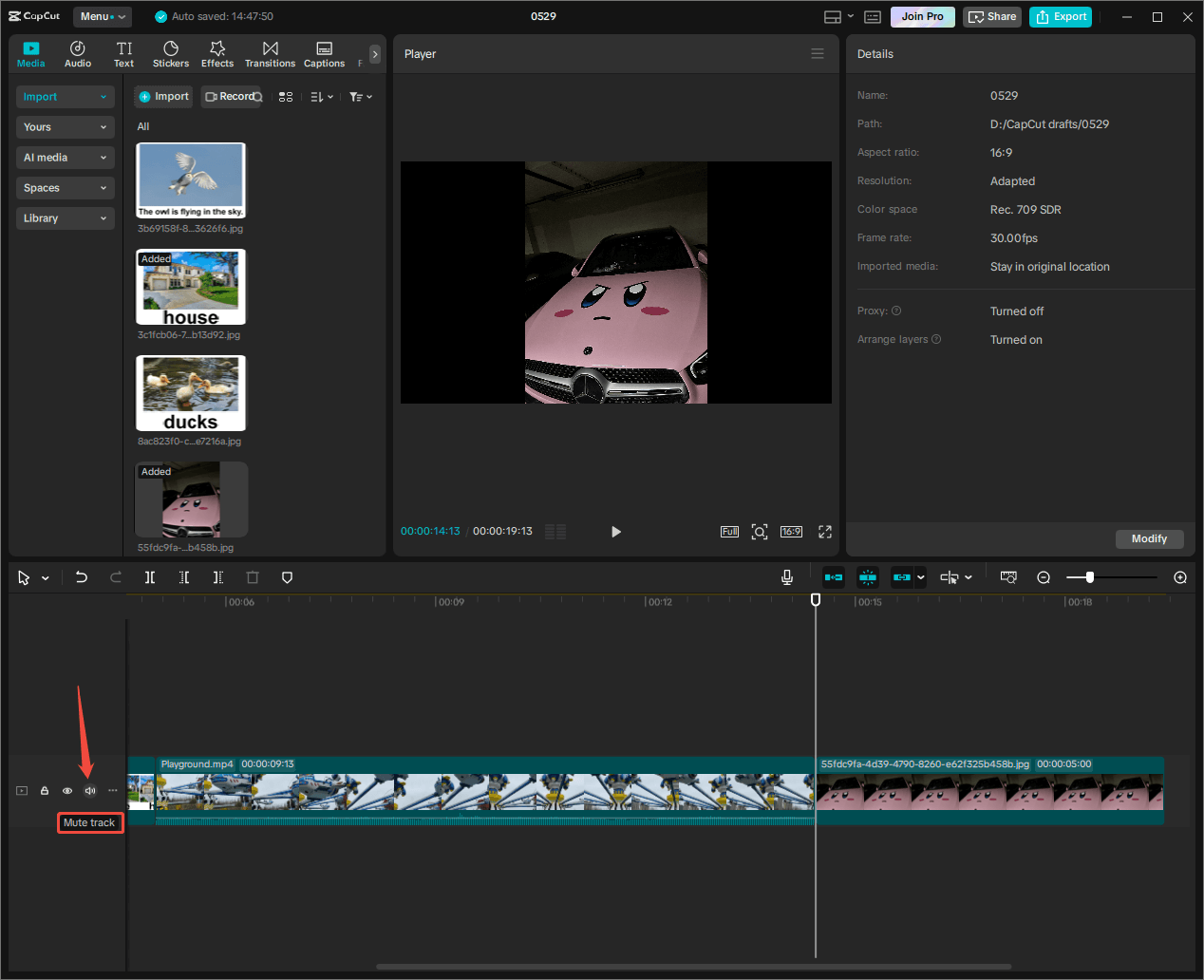Image resolution: width=1204 pixels, height=980 pixels.
Task: Open the voiceover microphone recording tool
Action: [x=787, y=577]
